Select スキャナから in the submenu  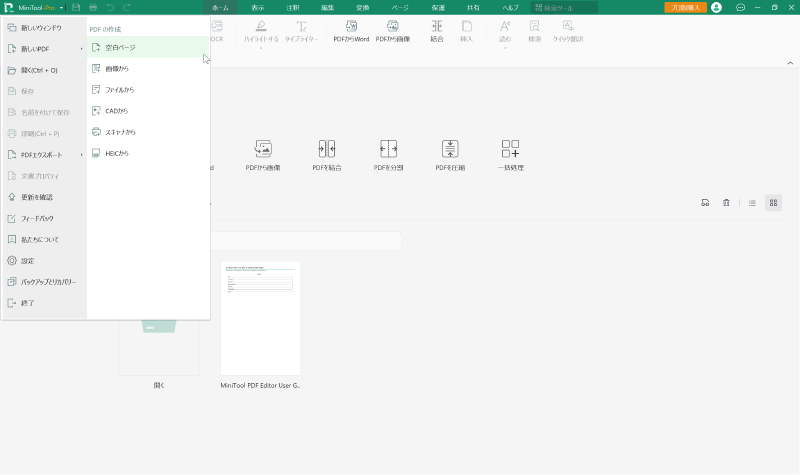click(x=120, y=132)
